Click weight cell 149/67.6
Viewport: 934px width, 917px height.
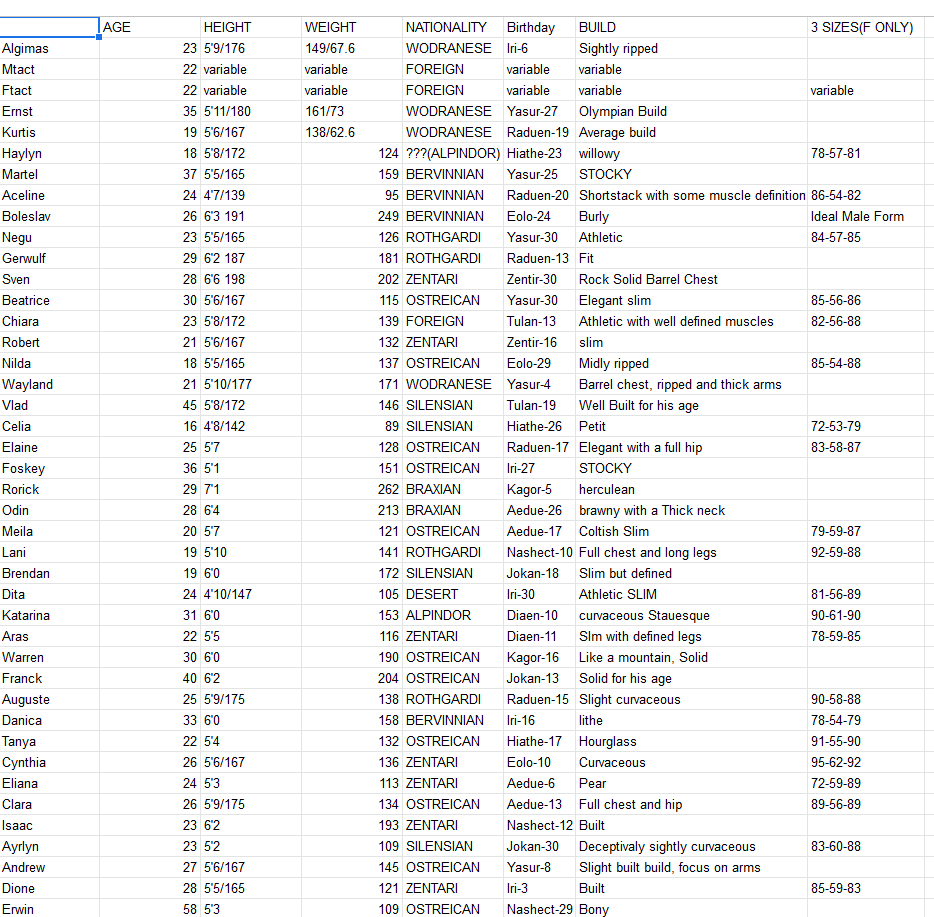[351, 48]
